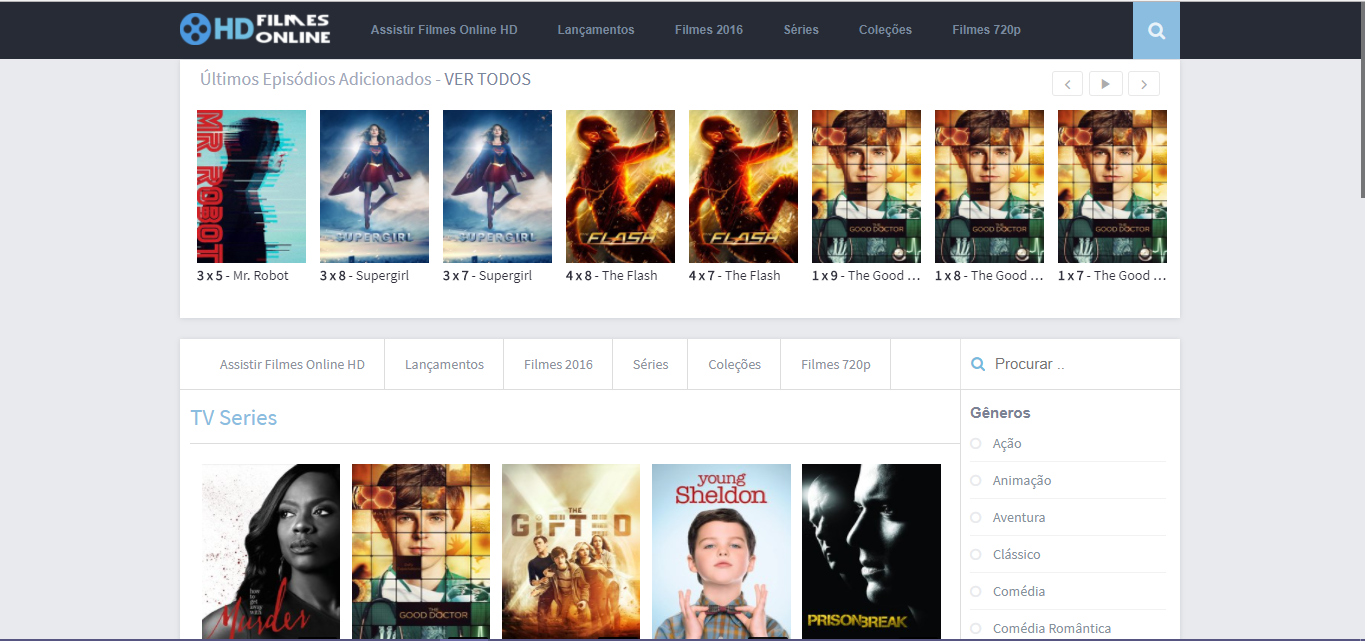Image resolution: width=1365 pixels, height=641 pixels.
Task: Click the magnifier icon beside Procurar
Action: 978,364
